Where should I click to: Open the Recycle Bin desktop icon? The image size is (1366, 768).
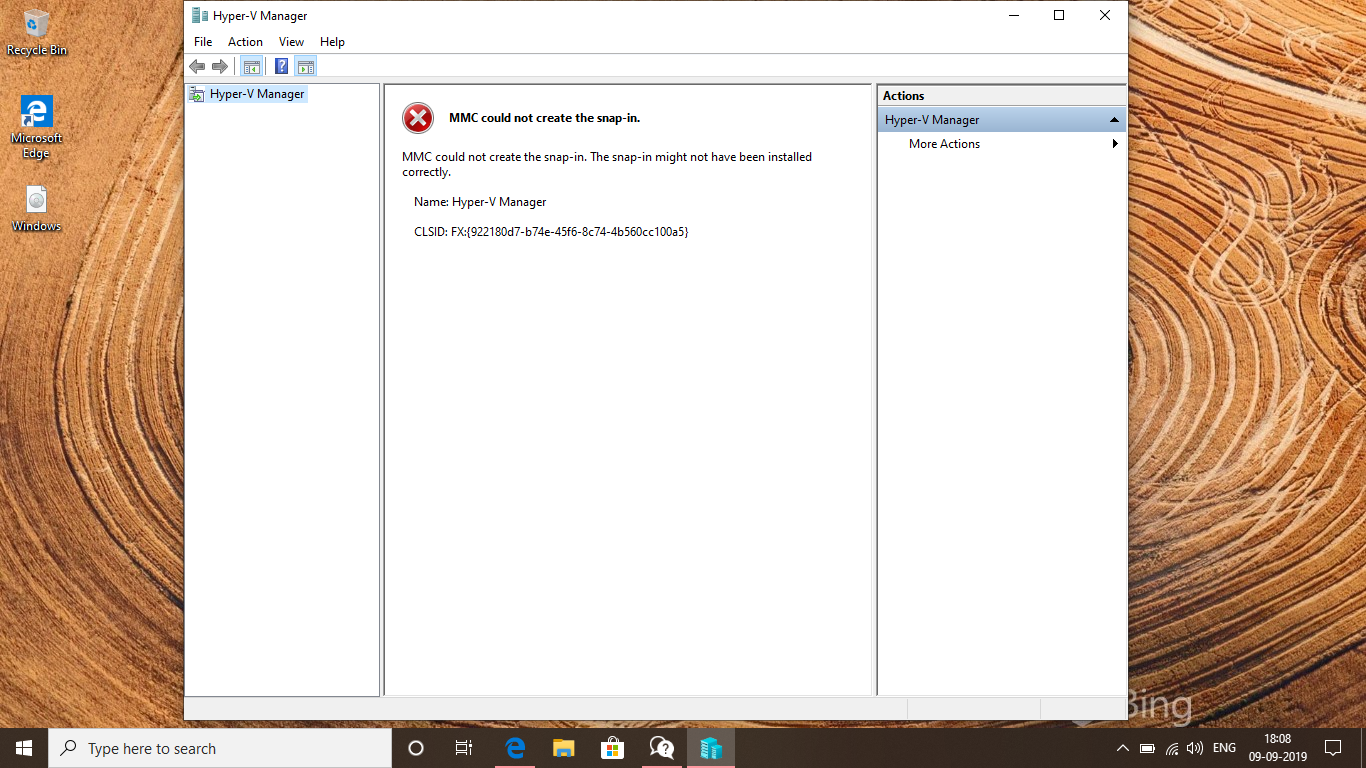click(37, 32)
